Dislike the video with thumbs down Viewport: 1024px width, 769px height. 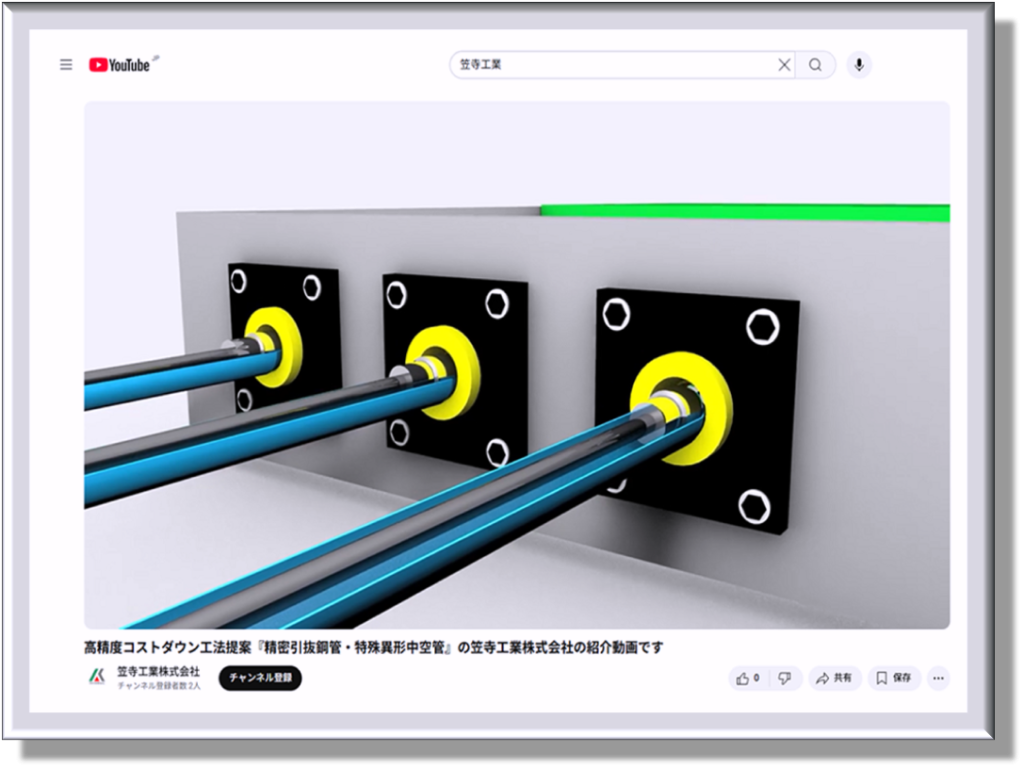[785, 678]
